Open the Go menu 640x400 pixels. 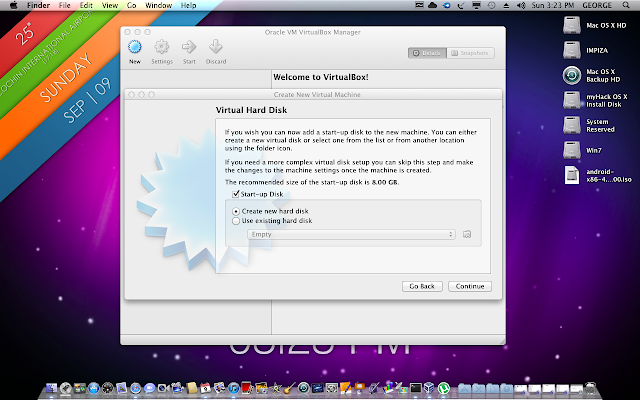click(x=131, y=5)
